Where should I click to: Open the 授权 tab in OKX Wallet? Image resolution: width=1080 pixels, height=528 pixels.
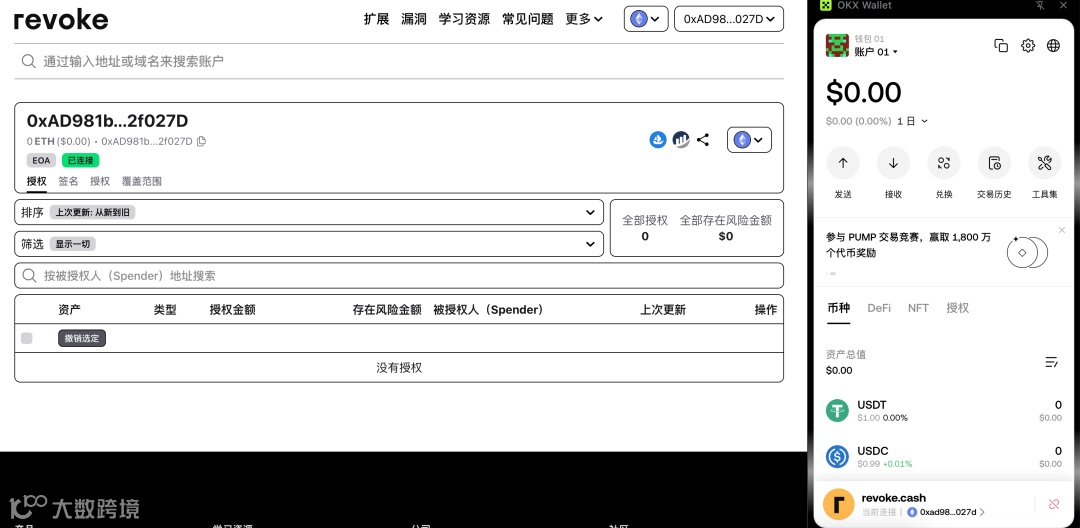(957, 308)
